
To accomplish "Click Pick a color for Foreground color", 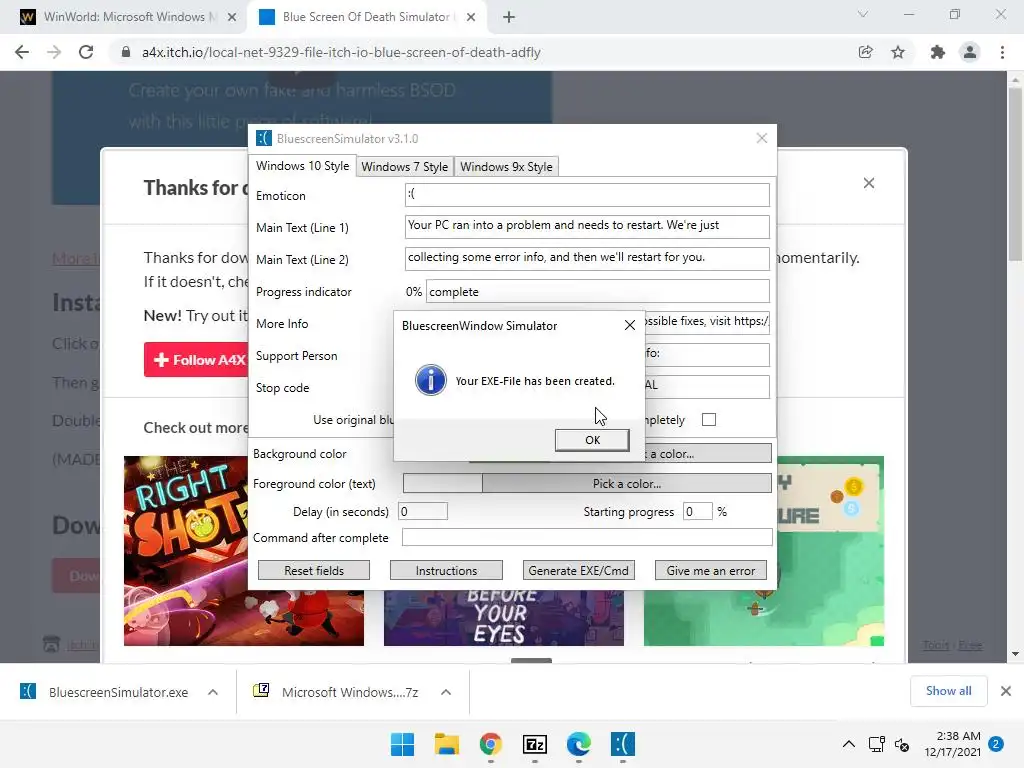I will (x=626, y=483).
